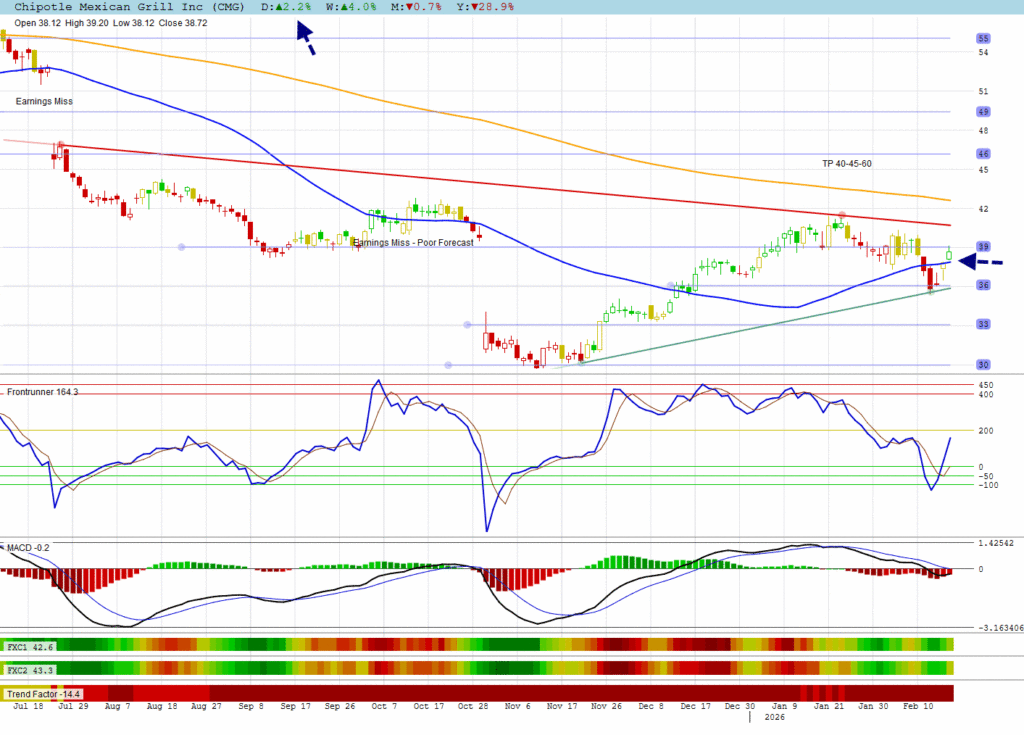Select the MACD -0.2 indicator label

(28, 548)
